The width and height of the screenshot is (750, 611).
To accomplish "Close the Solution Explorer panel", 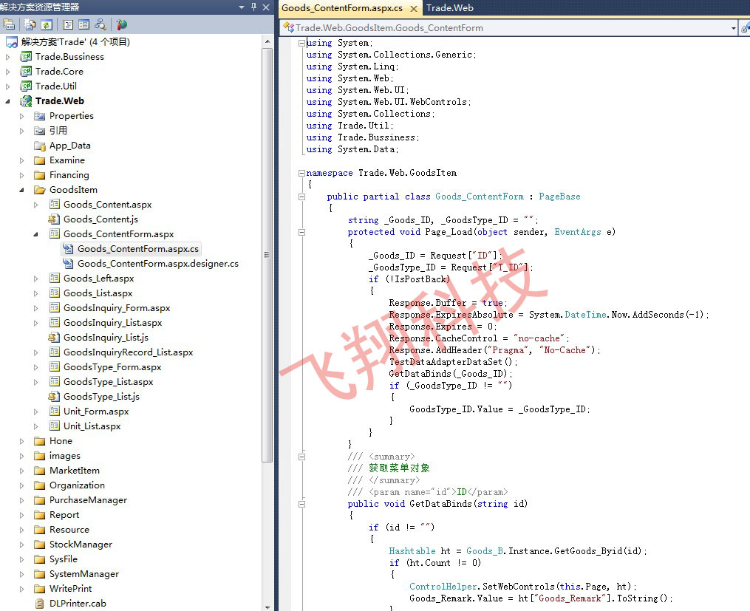I will point(266,7).
